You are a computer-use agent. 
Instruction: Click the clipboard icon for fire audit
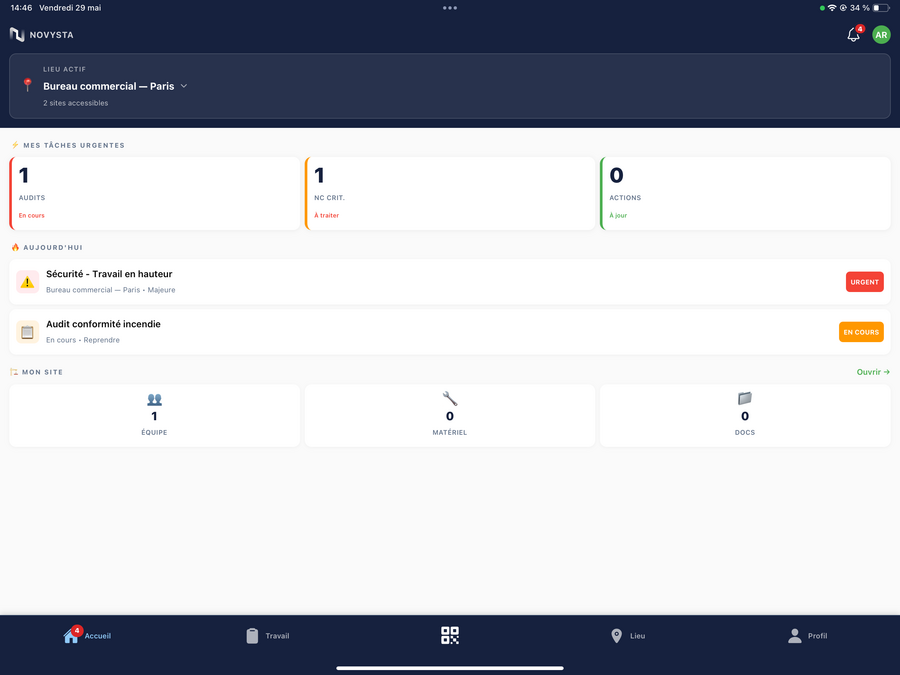27,332
